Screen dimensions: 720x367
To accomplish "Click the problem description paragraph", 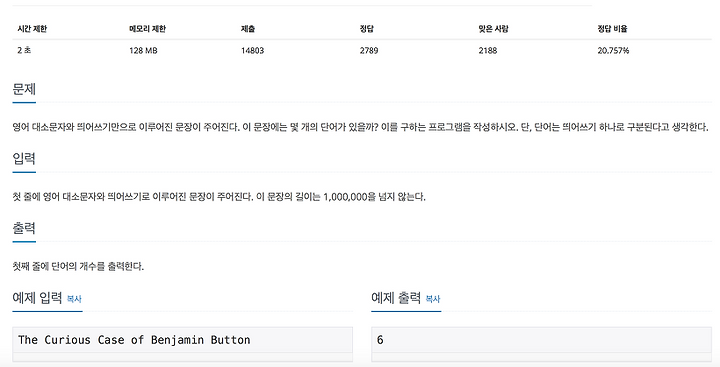I will pos(360,127).
